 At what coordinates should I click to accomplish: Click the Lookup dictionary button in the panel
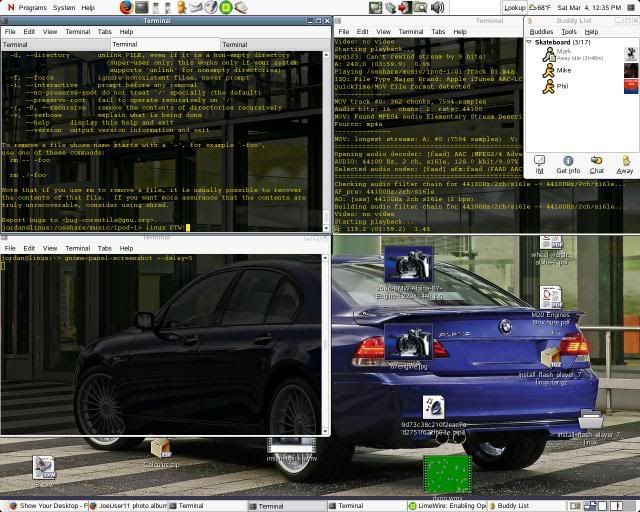pyautogui.click(x=514, y=7)
